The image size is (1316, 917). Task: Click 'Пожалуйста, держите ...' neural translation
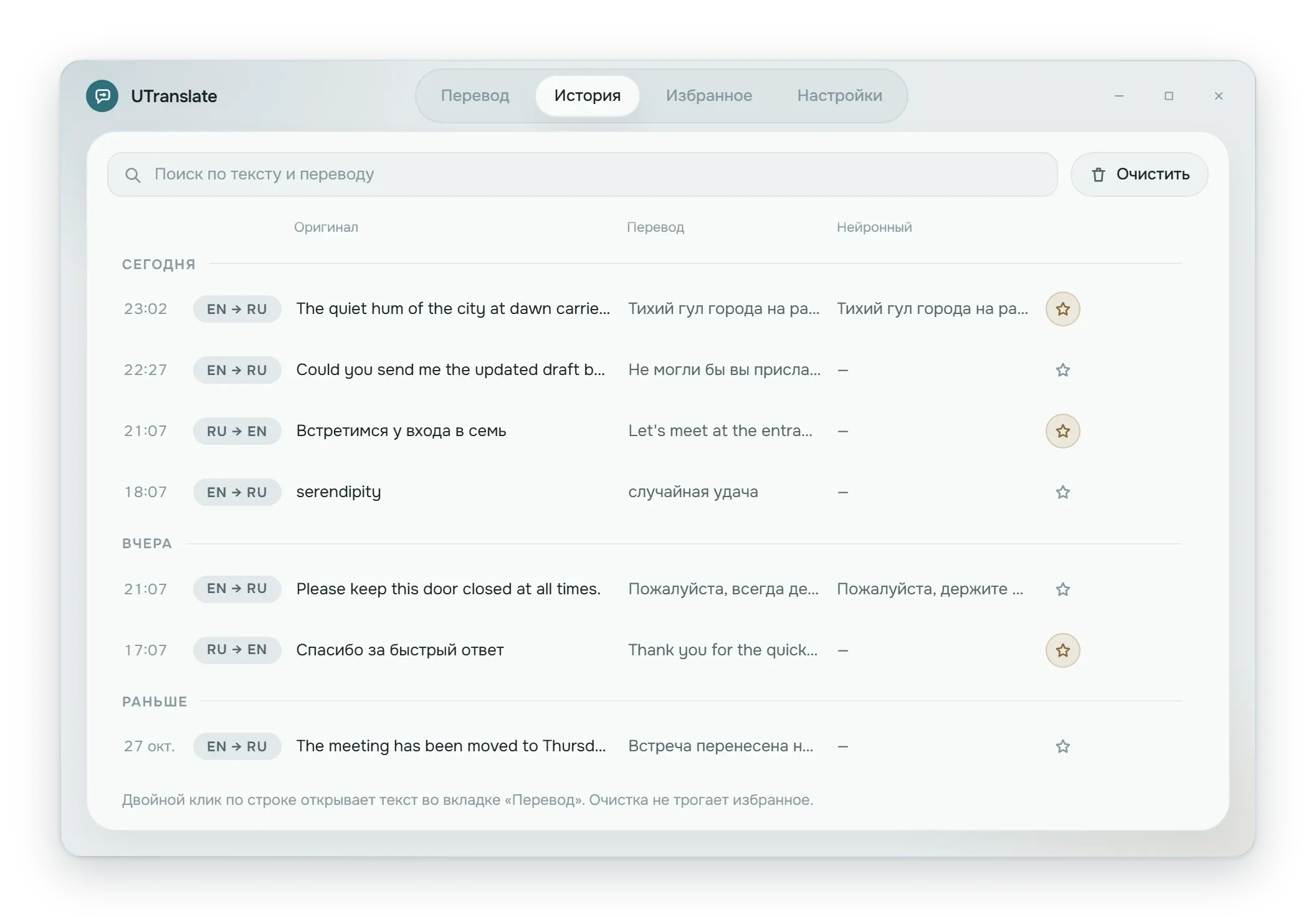click(930, 589)
